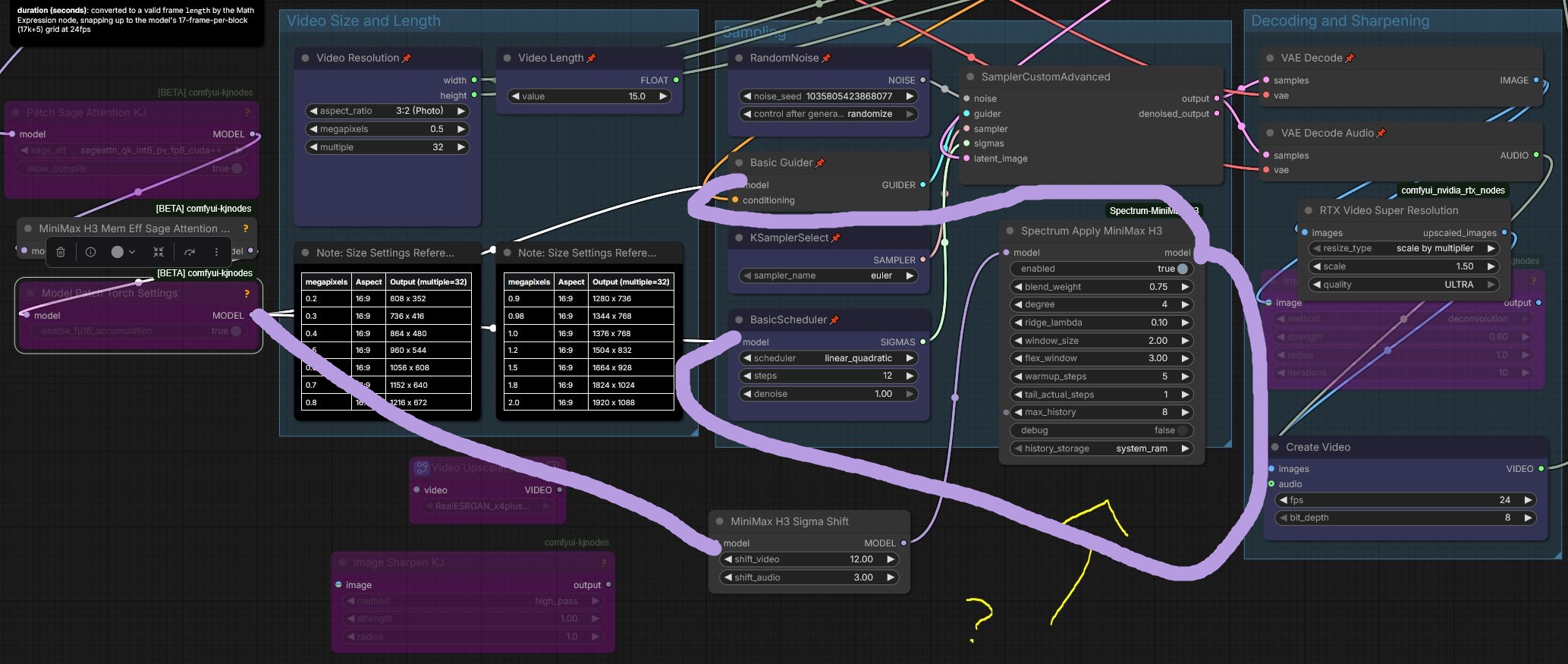The image size is (1568, 664).
Task: Open control after generate dropdown
Action: tap(828, 114)
